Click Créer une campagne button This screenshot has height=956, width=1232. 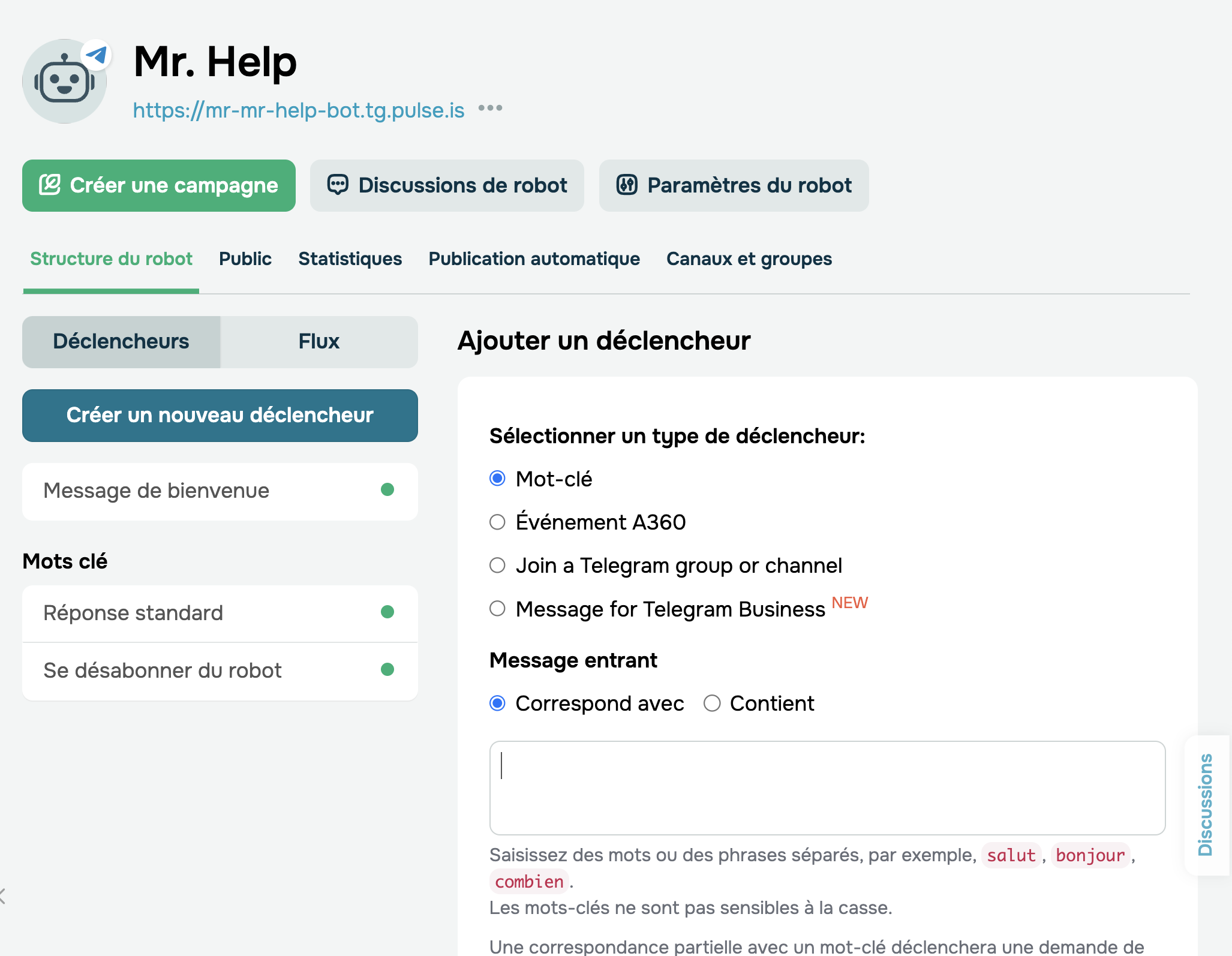click(x=159, y=185)
